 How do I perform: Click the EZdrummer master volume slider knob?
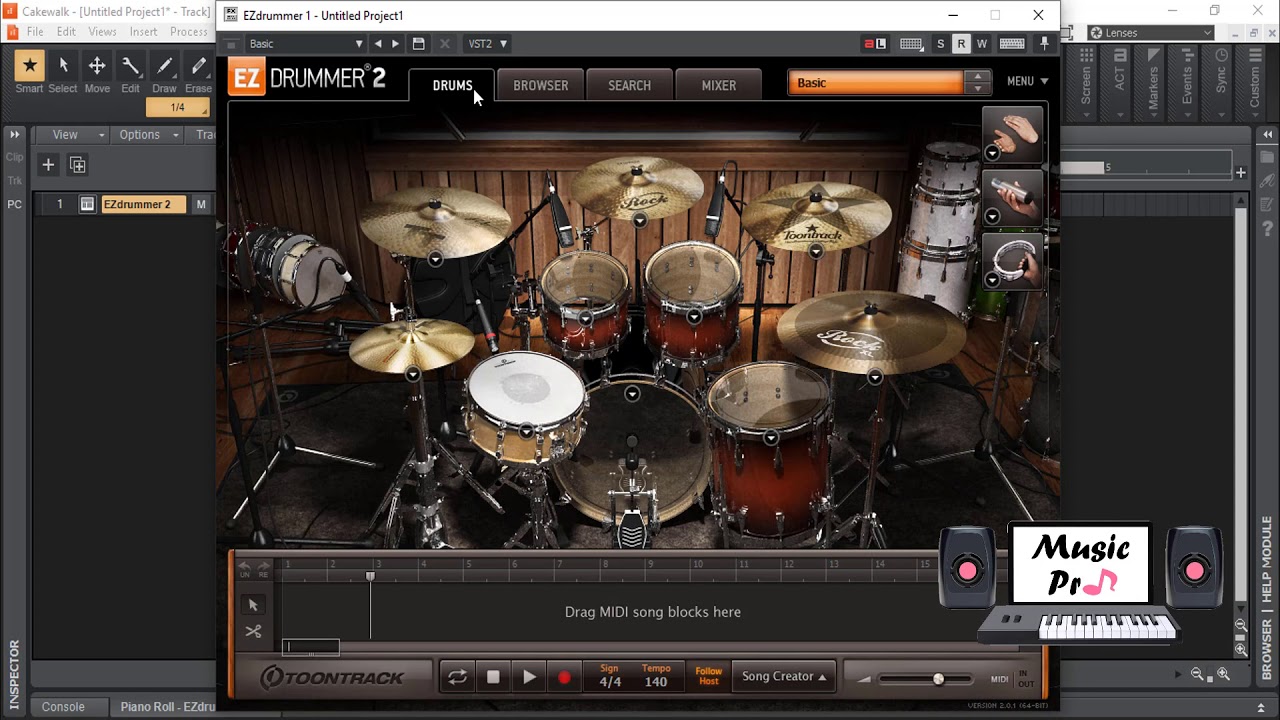pyautogui.click(x=938, y=679)
